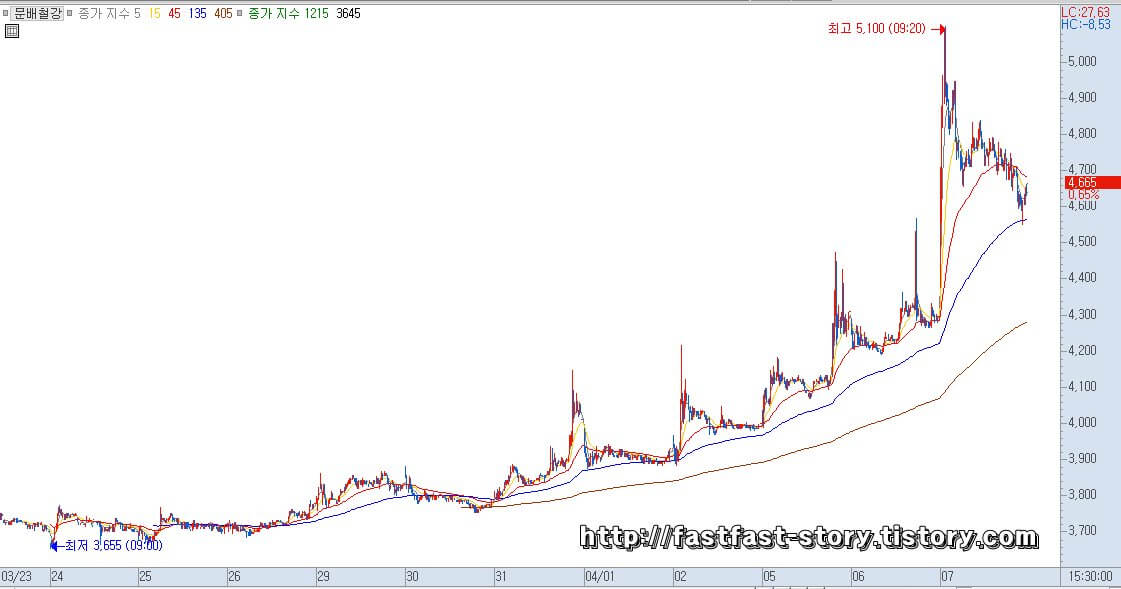This screenshot has height=589, width=1121.
Task: Click the 최저 3,655 (09:00) low marker
Action: tap(107, 545)
